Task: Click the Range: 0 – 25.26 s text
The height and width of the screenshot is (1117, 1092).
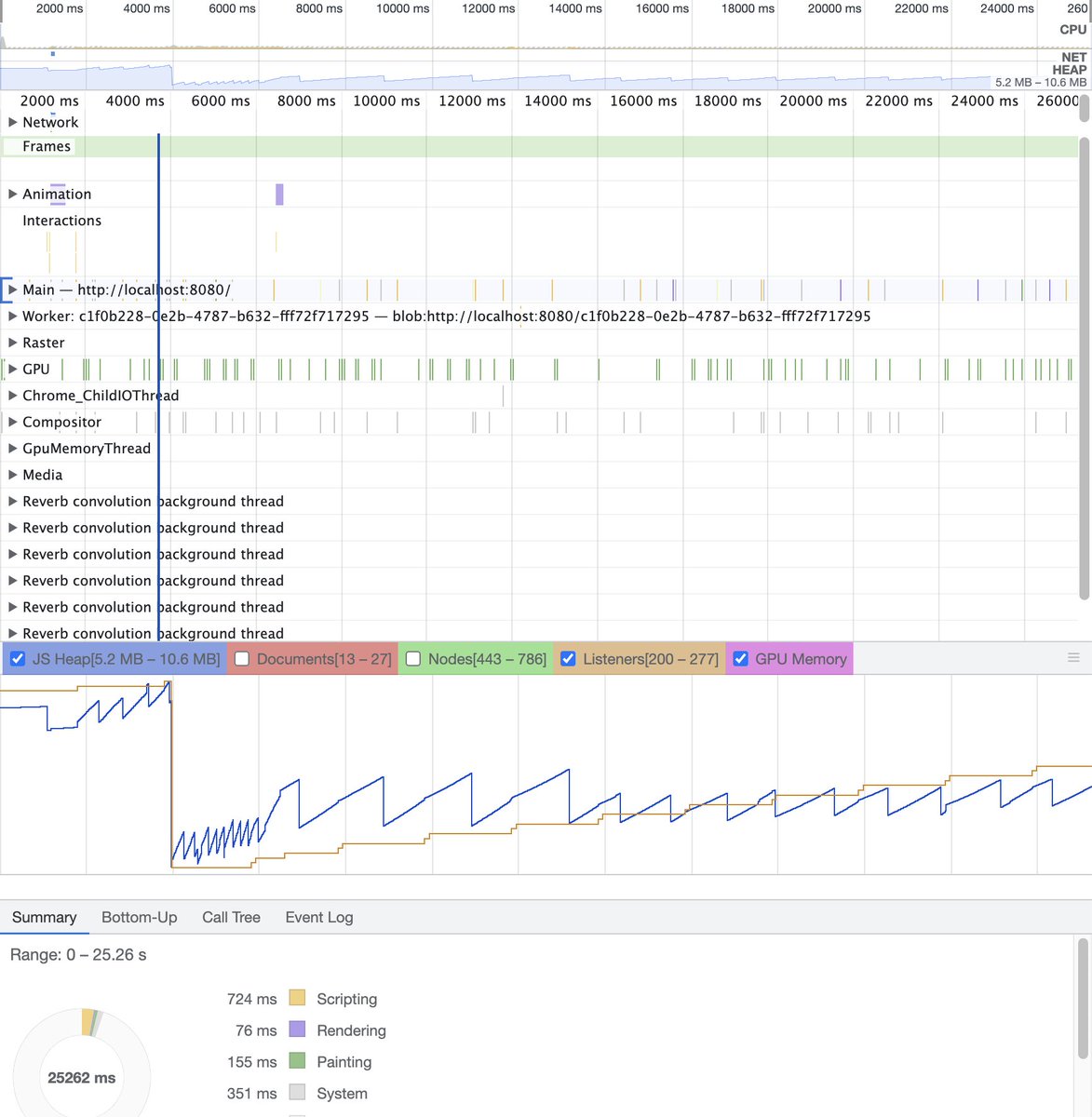Action: (78, 955)
